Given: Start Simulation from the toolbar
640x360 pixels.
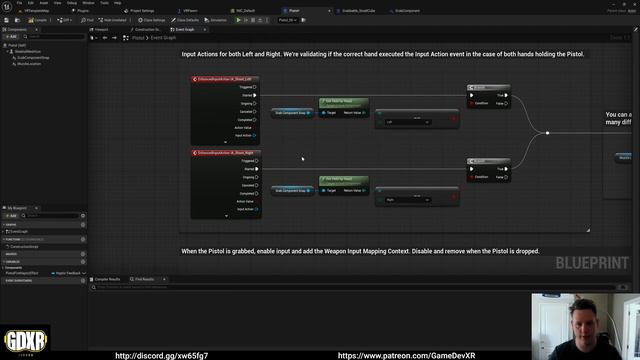Looking at the screenshot, I should 216,20.
